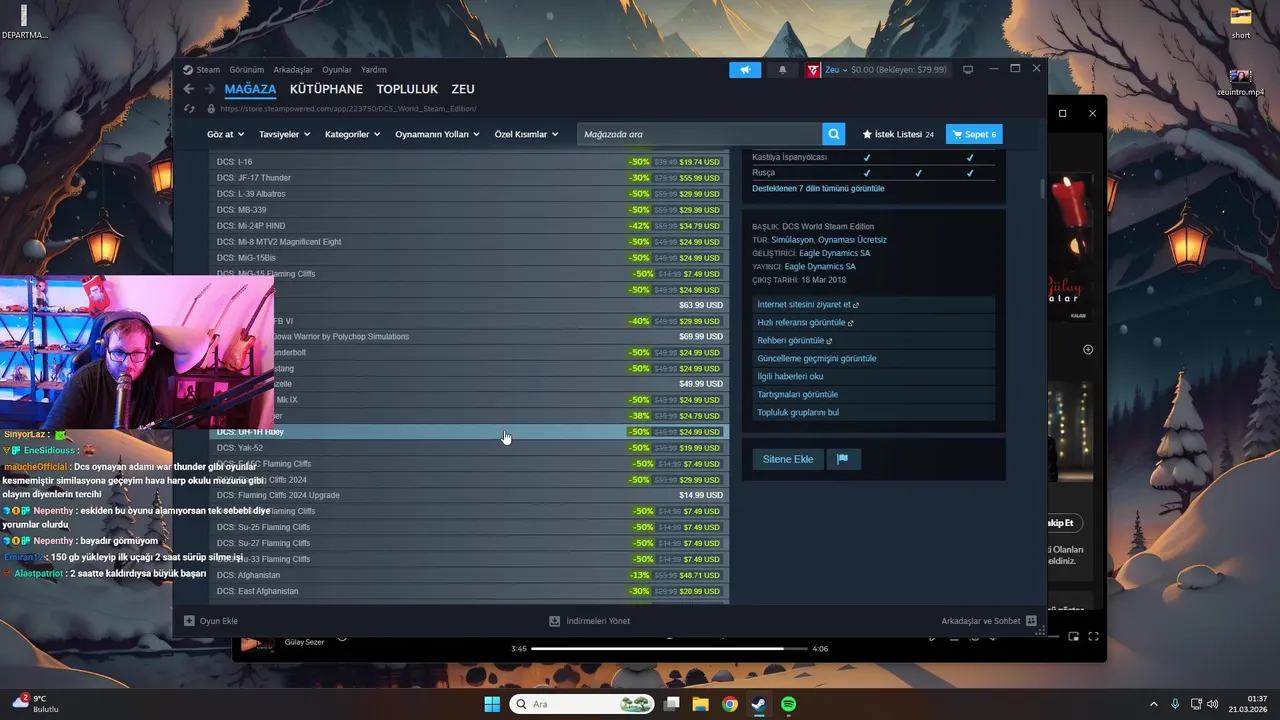Open Güncelleme geçmişini görüntüle link
Image resolution: width=1280 pixels, height=720 pixels.
pyautogui.click(x=817, y=359)
